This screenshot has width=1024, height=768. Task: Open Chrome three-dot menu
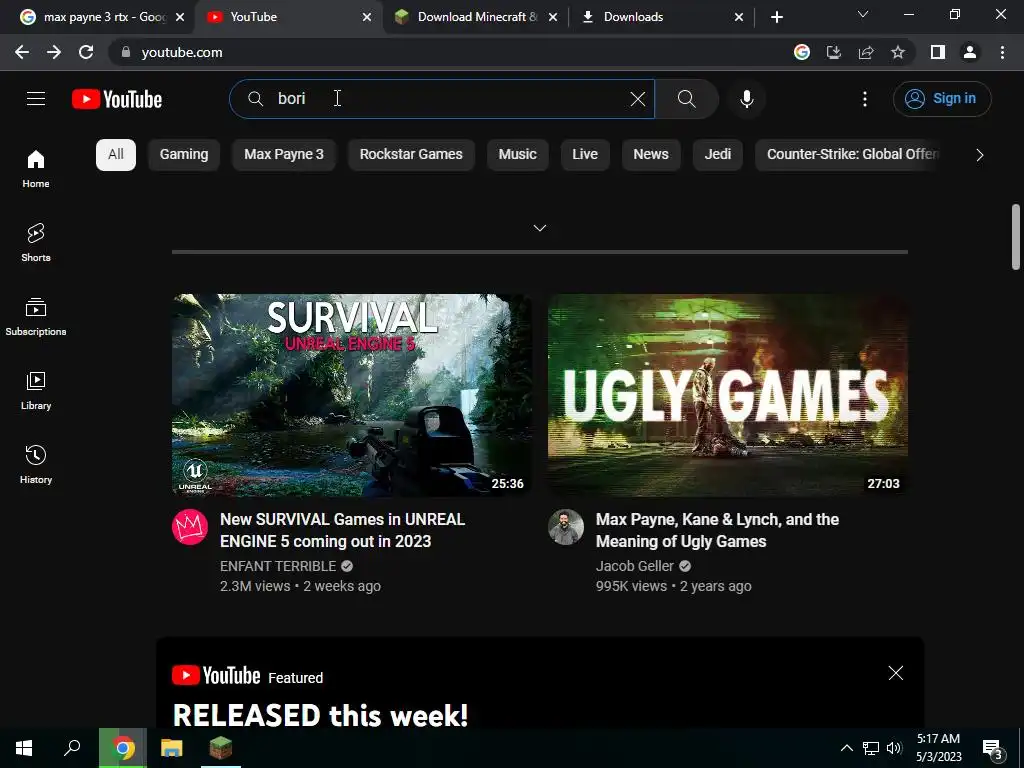coord(1002,52)
